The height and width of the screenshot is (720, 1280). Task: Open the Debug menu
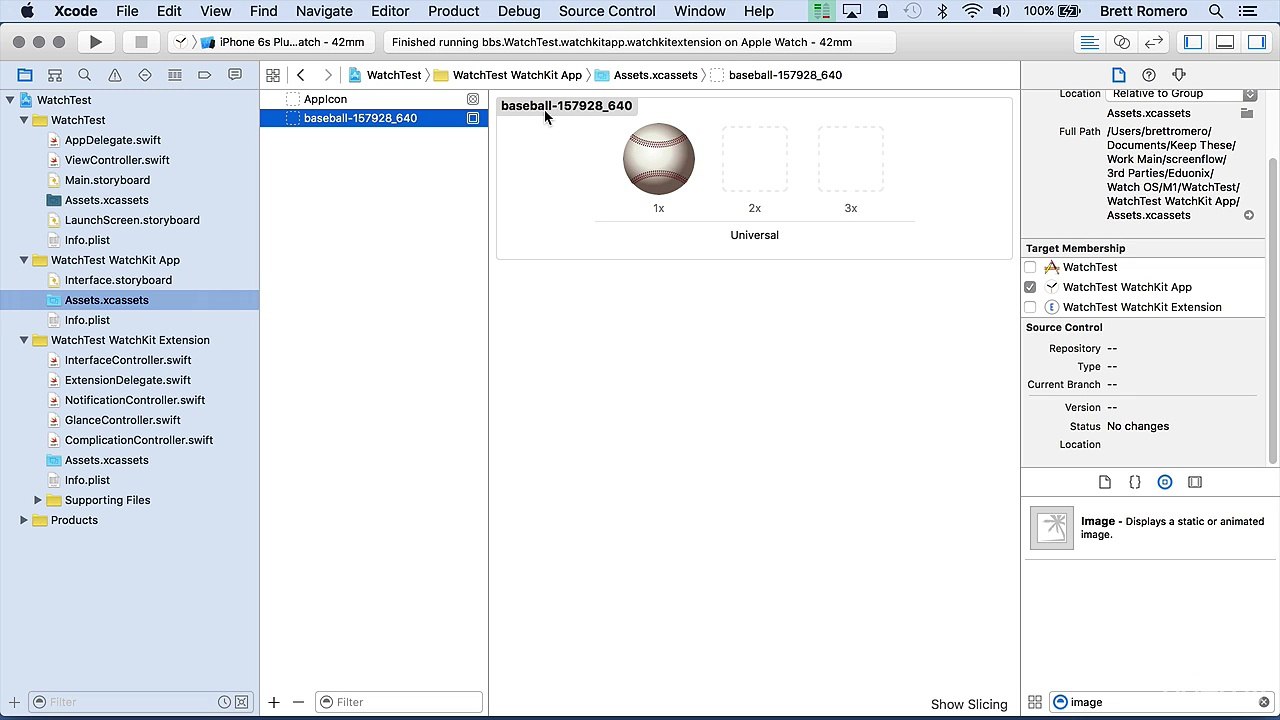[x=519, y=11]
